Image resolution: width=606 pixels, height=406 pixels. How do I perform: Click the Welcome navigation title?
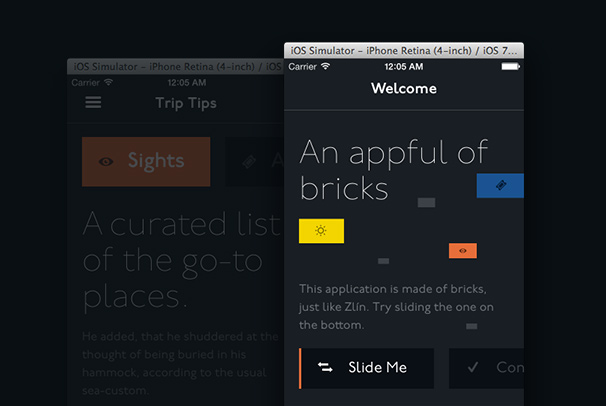pyautogui.click(x=403, y=88)
